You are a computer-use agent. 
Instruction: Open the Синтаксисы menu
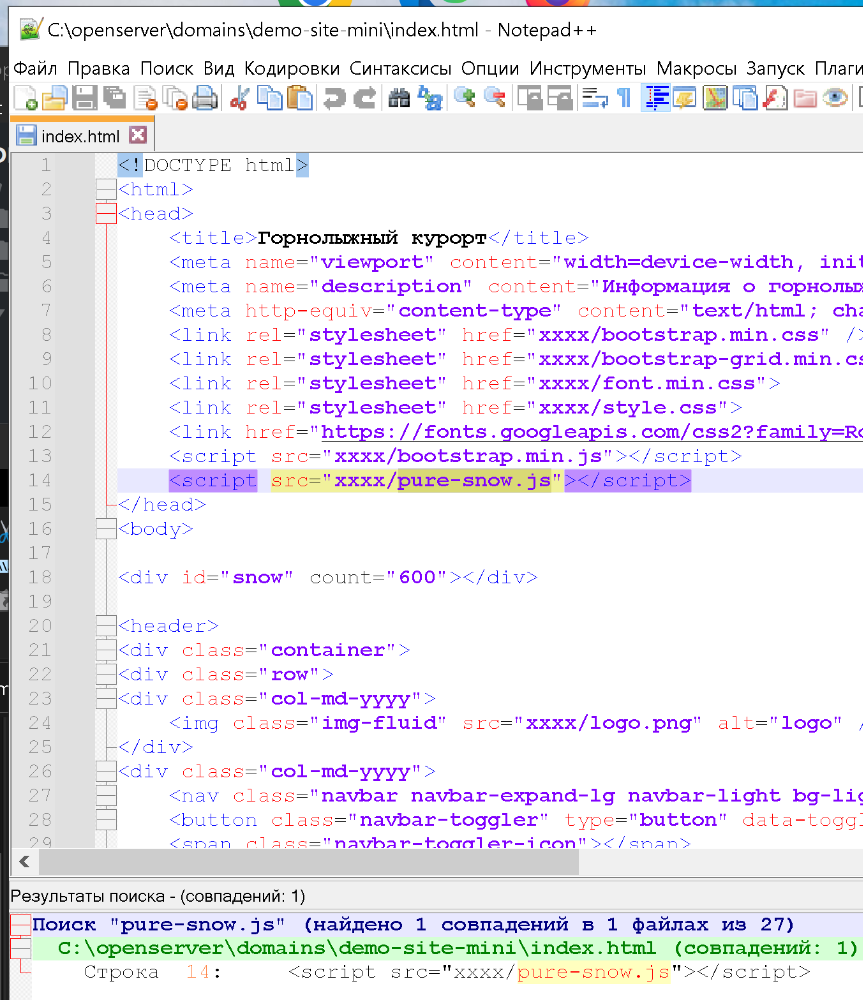(x=400, y=69)
